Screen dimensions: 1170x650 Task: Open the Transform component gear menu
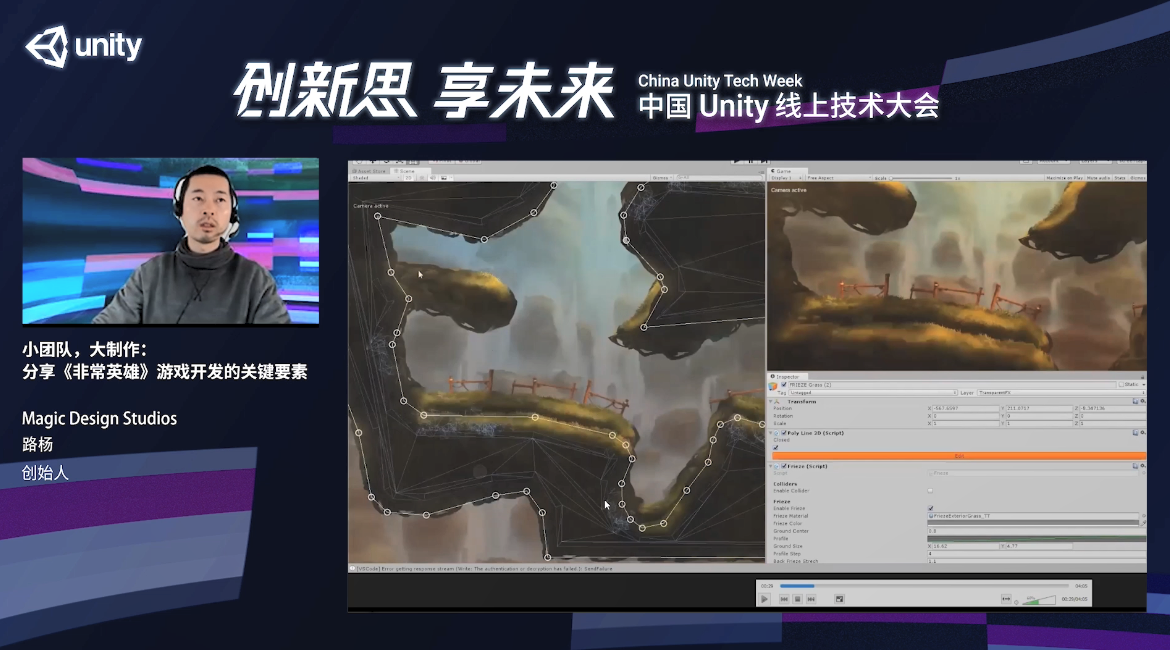pyautogui.click(x=1143, y=401)
